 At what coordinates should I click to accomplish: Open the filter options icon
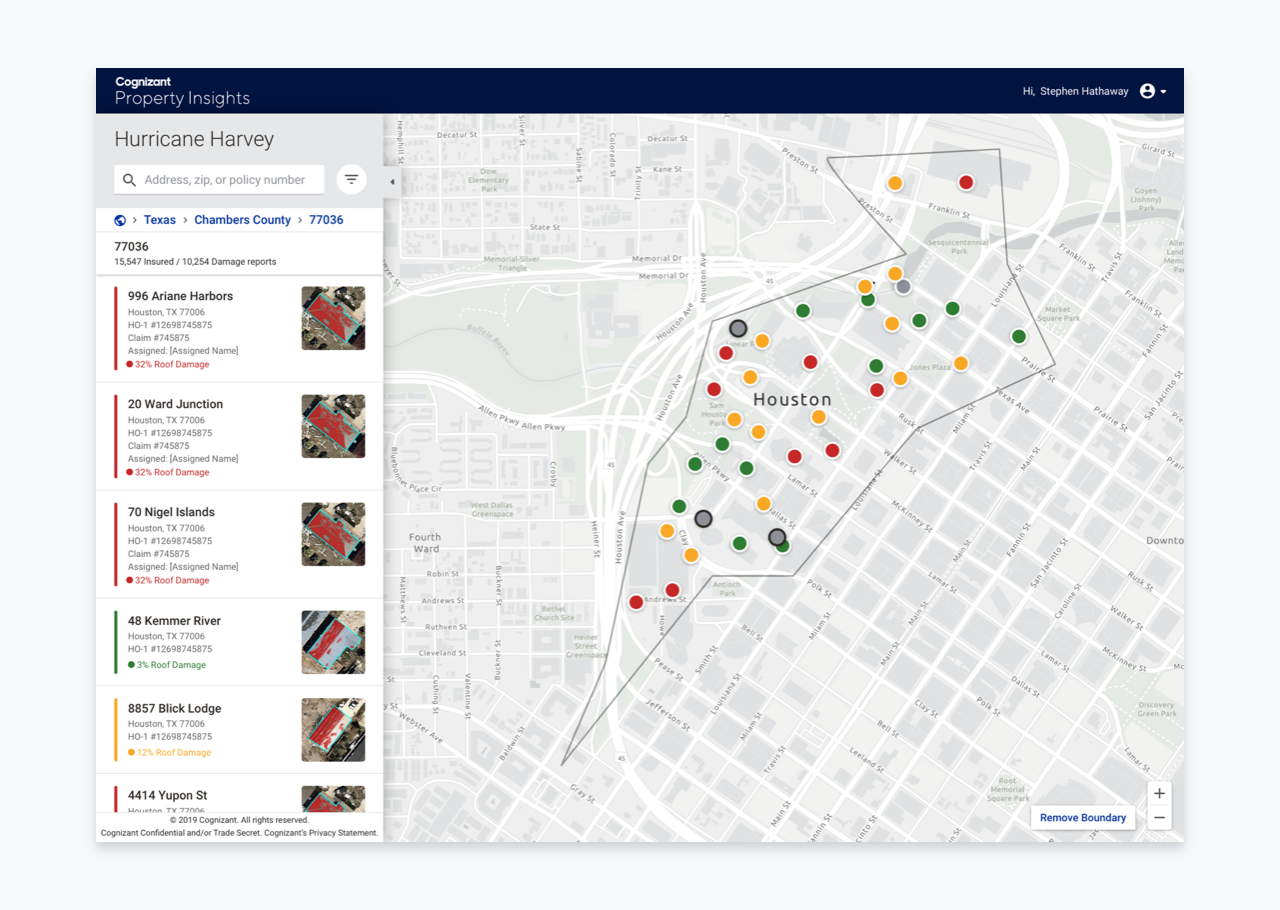pos(351,180)
